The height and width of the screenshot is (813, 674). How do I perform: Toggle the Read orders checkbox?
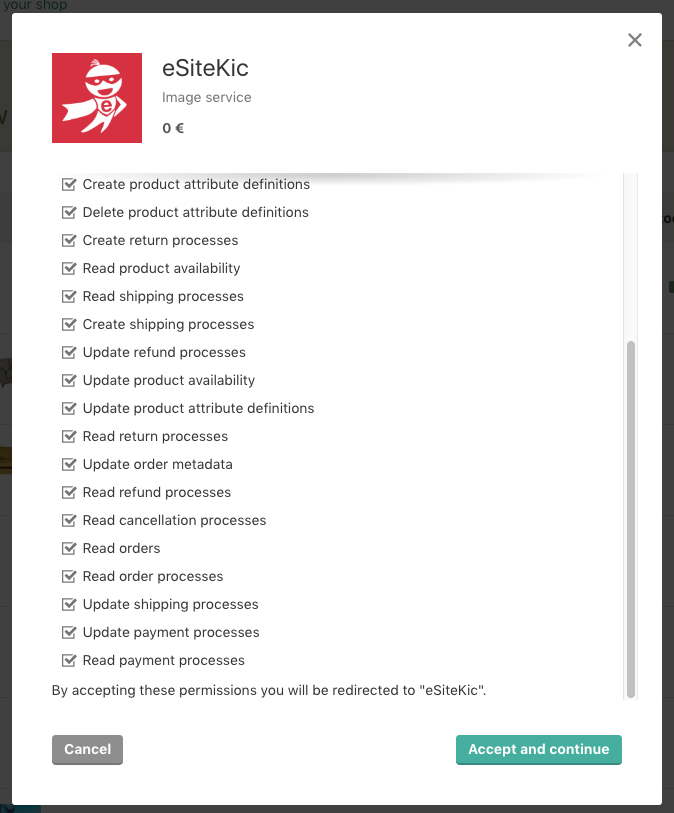[x=69, y=548]
